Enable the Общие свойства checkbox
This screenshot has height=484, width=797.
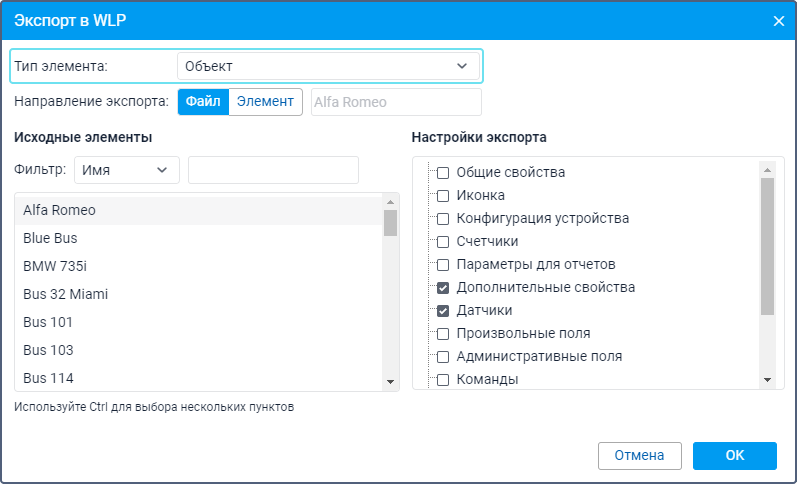tap(443, 173)
